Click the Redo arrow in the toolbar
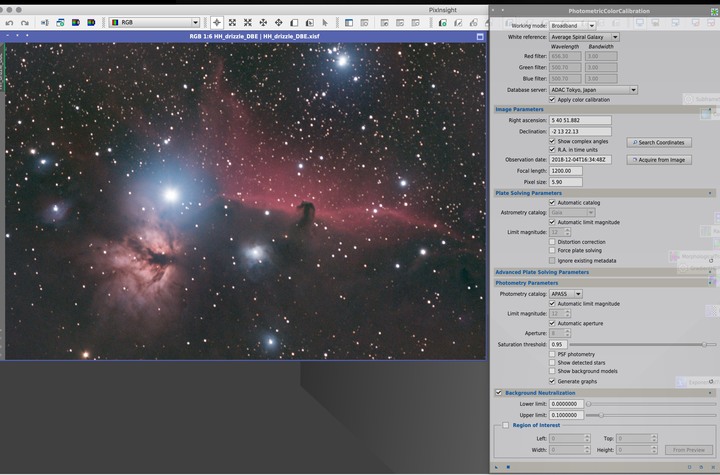This screenshot has width=720, height=475. pos(25,22)
